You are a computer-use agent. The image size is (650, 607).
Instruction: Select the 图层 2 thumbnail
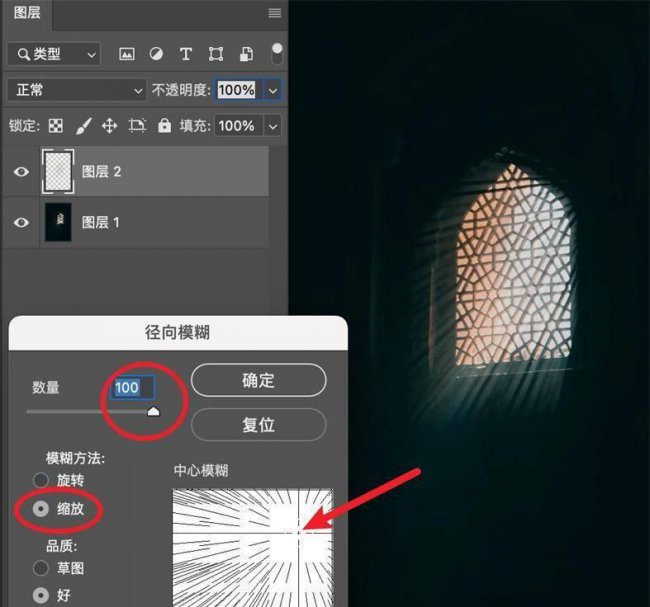58,171
